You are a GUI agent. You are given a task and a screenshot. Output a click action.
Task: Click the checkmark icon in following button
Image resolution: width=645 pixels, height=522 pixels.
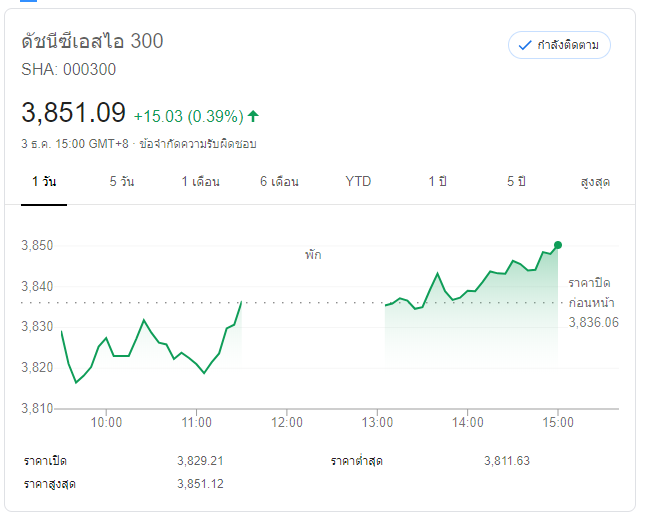click(x=525, y=45)
